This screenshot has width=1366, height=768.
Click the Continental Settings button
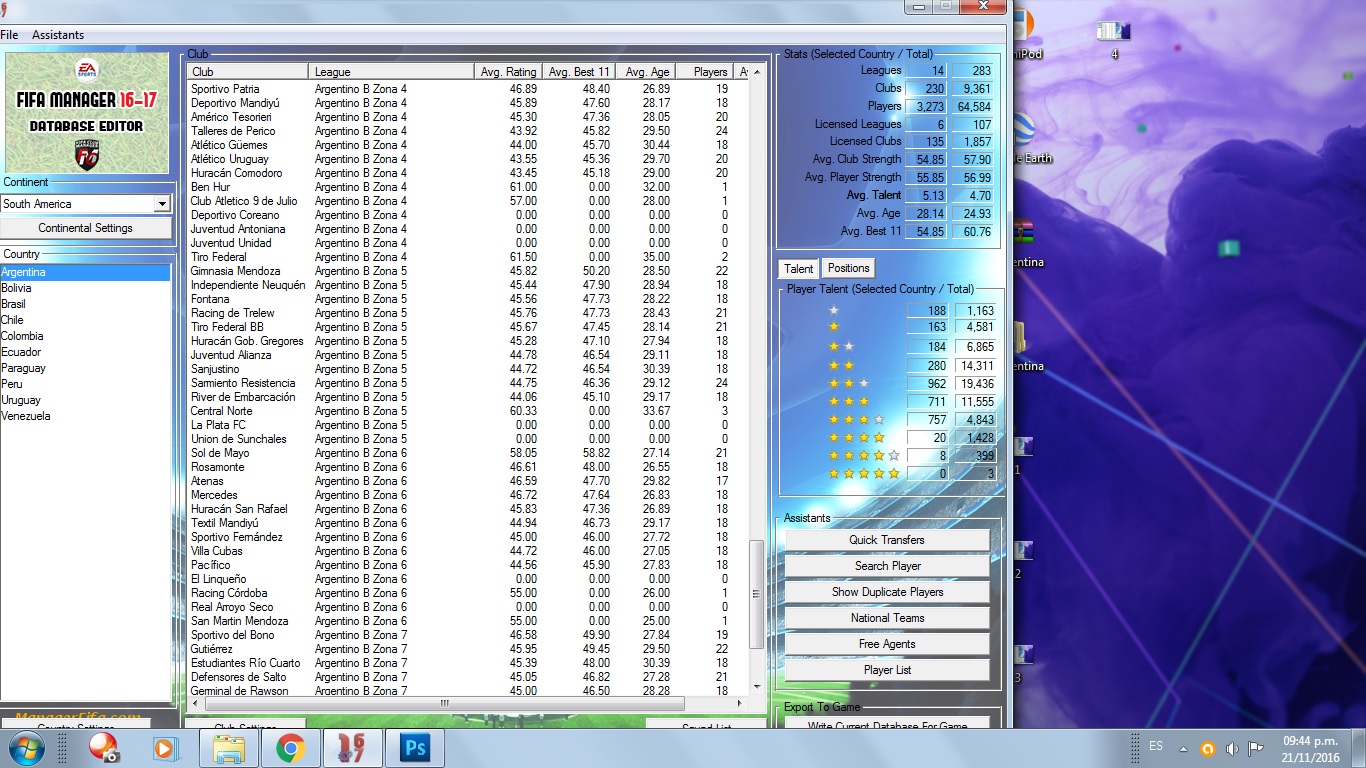(86, 228)
